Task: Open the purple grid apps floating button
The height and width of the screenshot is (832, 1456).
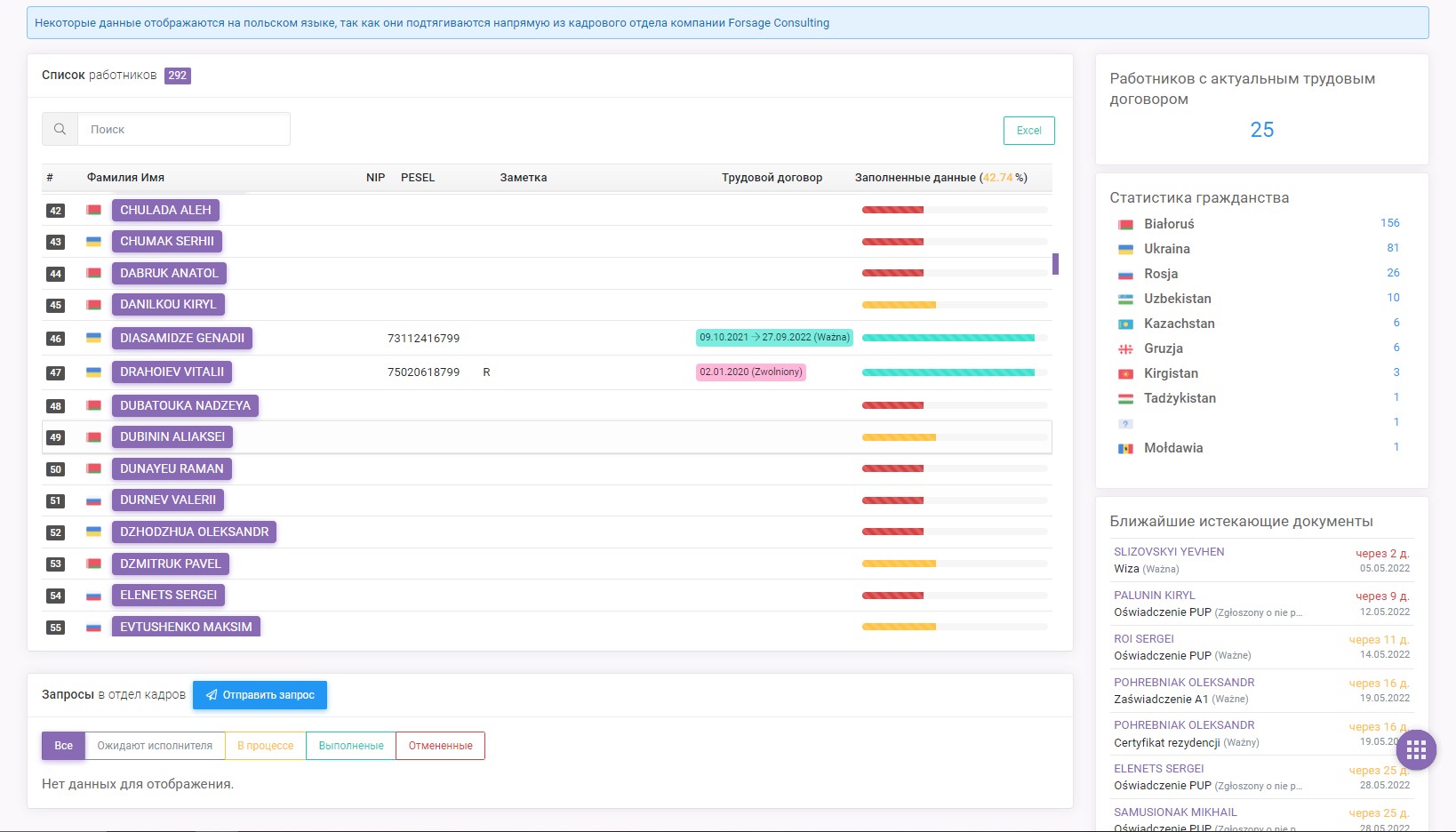Action: 1416,750
